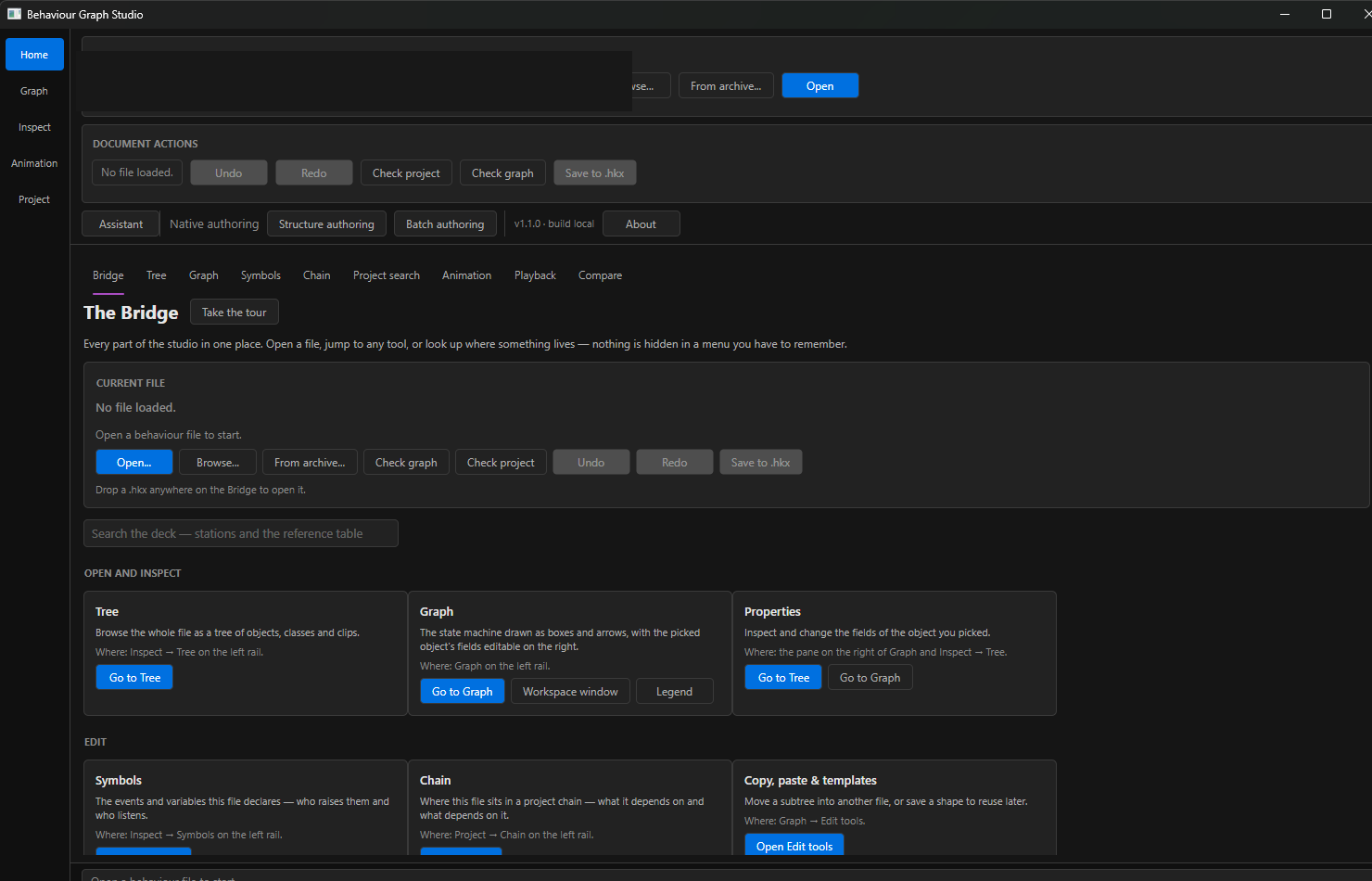Viewport: 1372px width, 881px height.
Task: Click top-bar From archive... button beside Open
Action: coord(726,86)
